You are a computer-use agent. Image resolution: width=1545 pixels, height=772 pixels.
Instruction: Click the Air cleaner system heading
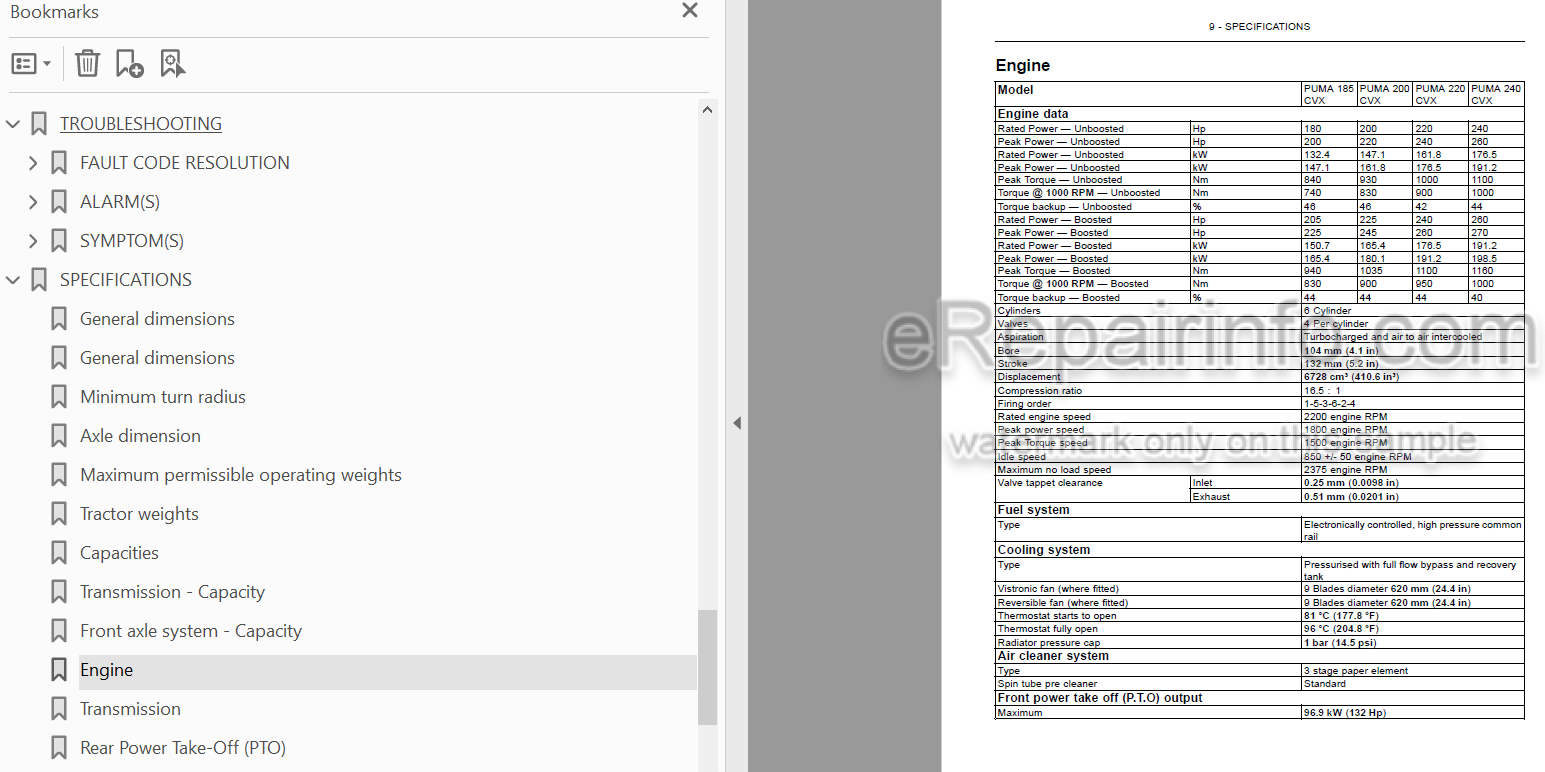(1053, 656)
